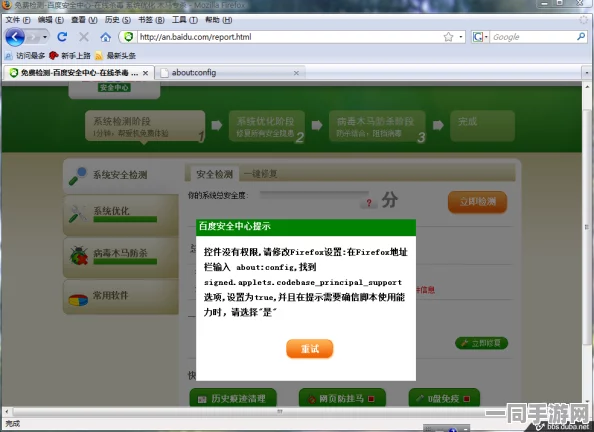
Task: Click the 完成 status bar text
Action: (x=13, y=424)
